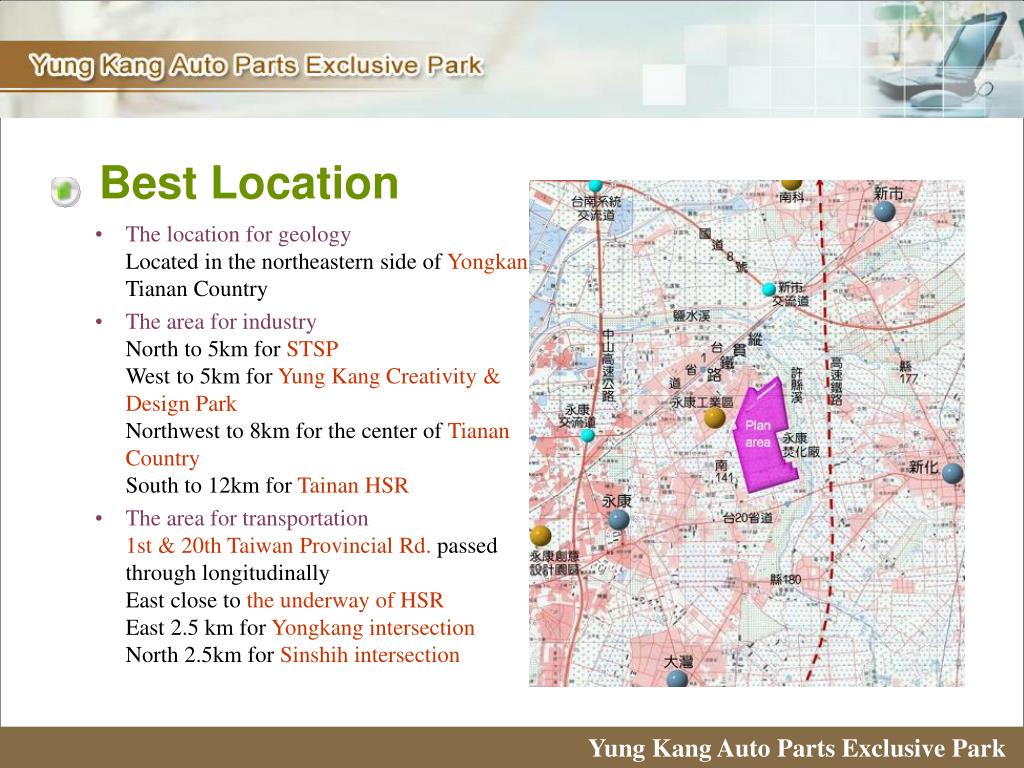The width and height of the screenshot is (1024, 768).
Task: Select 'The area for transportation' bullet
Action: [x=247, y=519]
